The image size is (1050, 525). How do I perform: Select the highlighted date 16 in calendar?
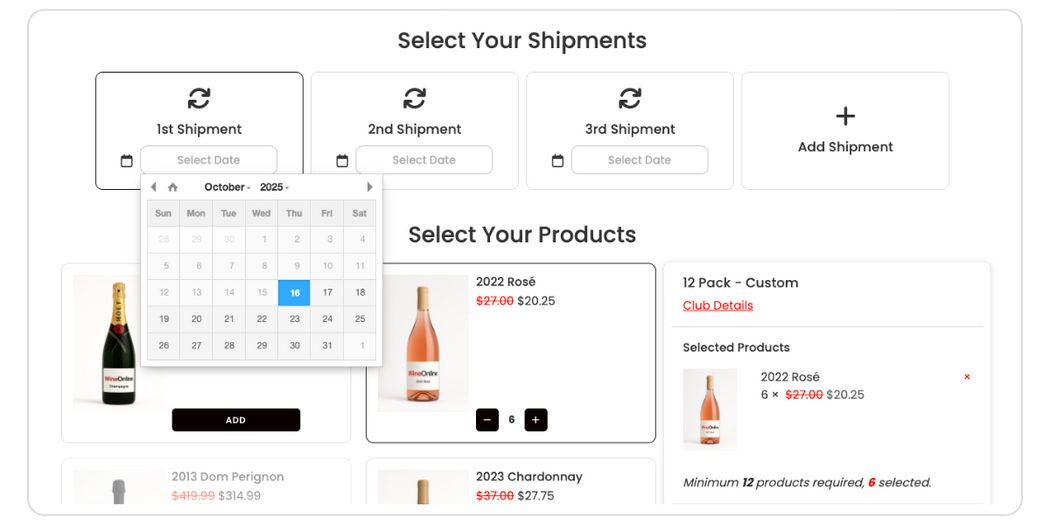point(294,293)
